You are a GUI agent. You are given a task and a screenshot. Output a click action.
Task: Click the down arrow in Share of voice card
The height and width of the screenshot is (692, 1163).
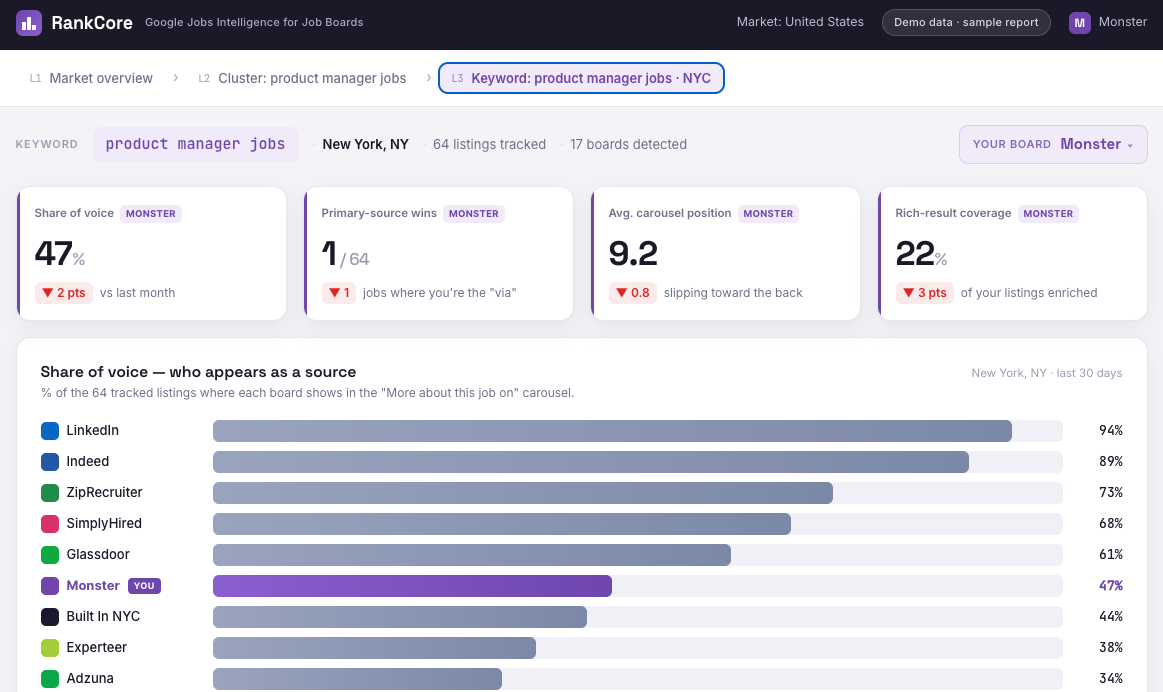(x=47, y=293)
